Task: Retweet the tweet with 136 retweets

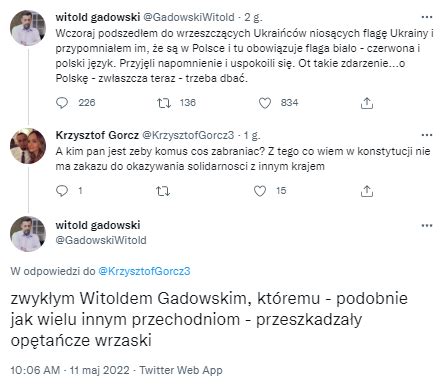Action: tap(164, 103)
